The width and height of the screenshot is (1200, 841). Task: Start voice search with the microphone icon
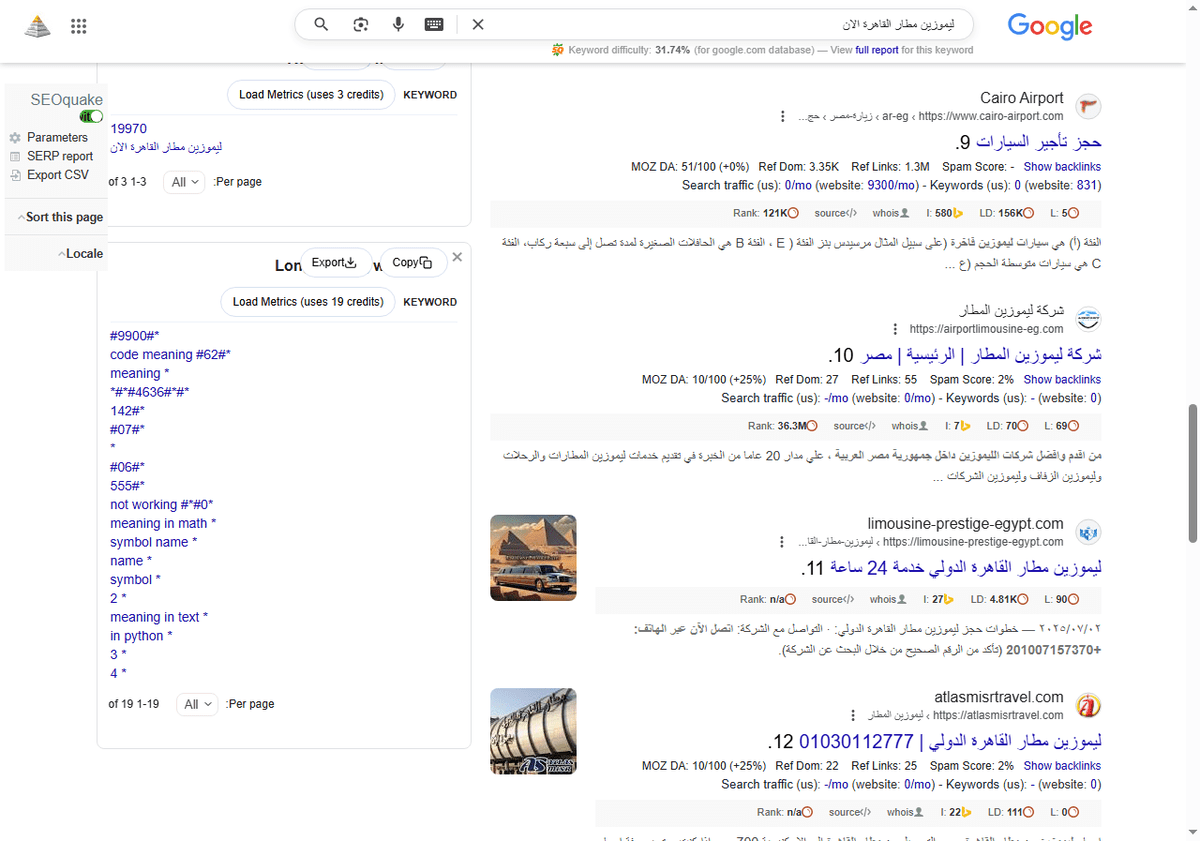[x=398, y=25]
